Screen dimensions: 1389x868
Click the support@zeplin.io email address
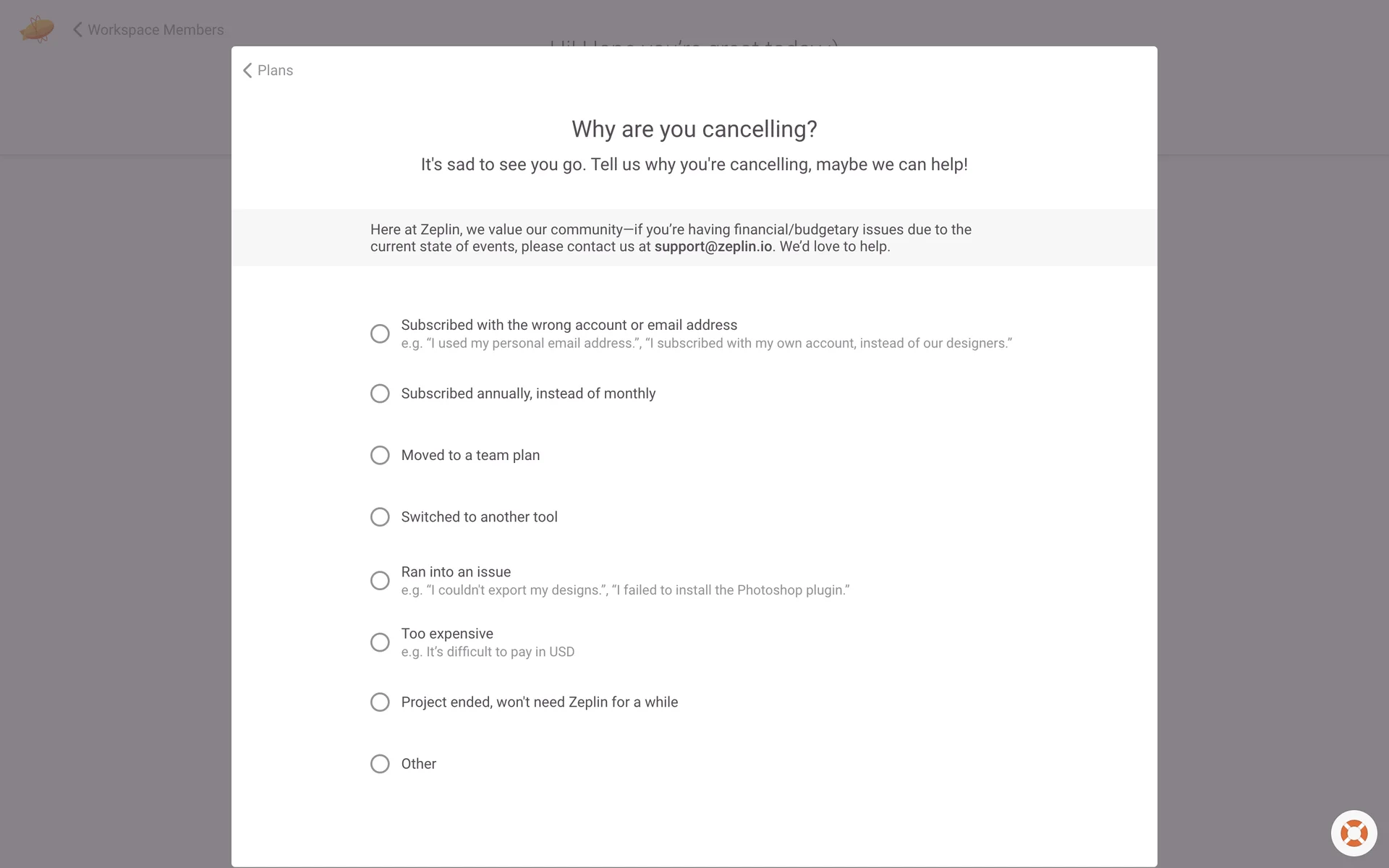tap(713, 247)
